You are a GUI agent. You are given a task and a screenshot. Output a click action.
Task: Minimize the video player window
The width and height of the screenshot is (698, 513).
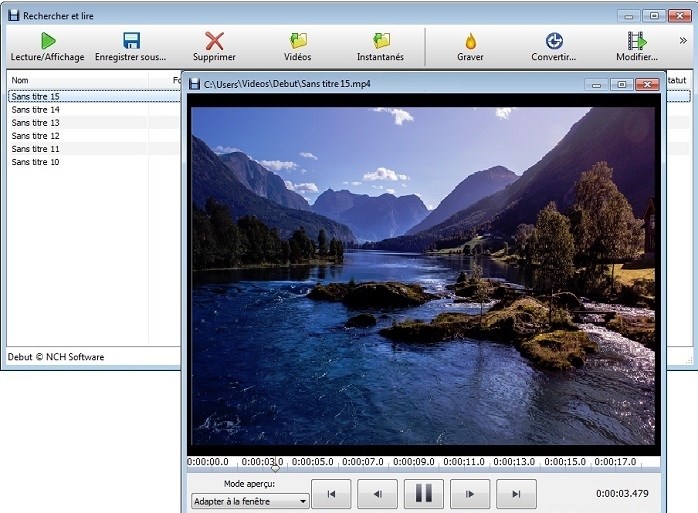tap(597, 85)
